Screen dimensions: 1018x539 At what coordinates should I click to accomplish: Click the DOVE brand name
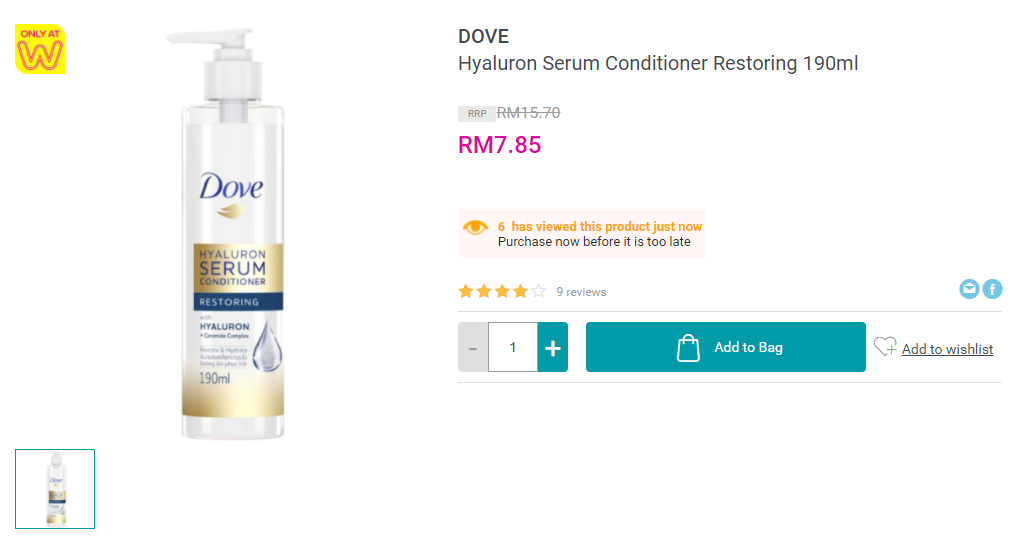[x=484, y=36]
